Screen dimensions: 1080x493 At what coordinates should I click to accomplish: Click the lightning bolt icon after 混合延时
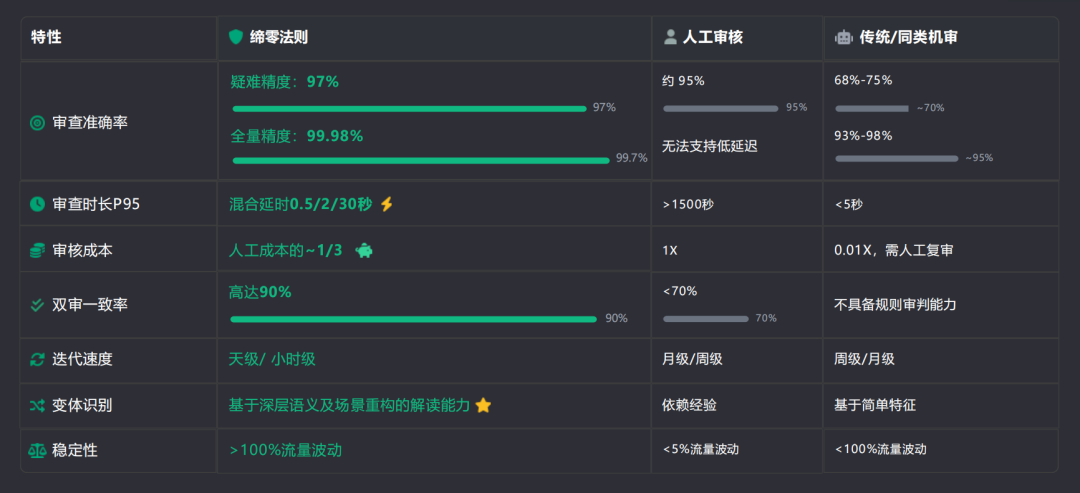(387, 204)
